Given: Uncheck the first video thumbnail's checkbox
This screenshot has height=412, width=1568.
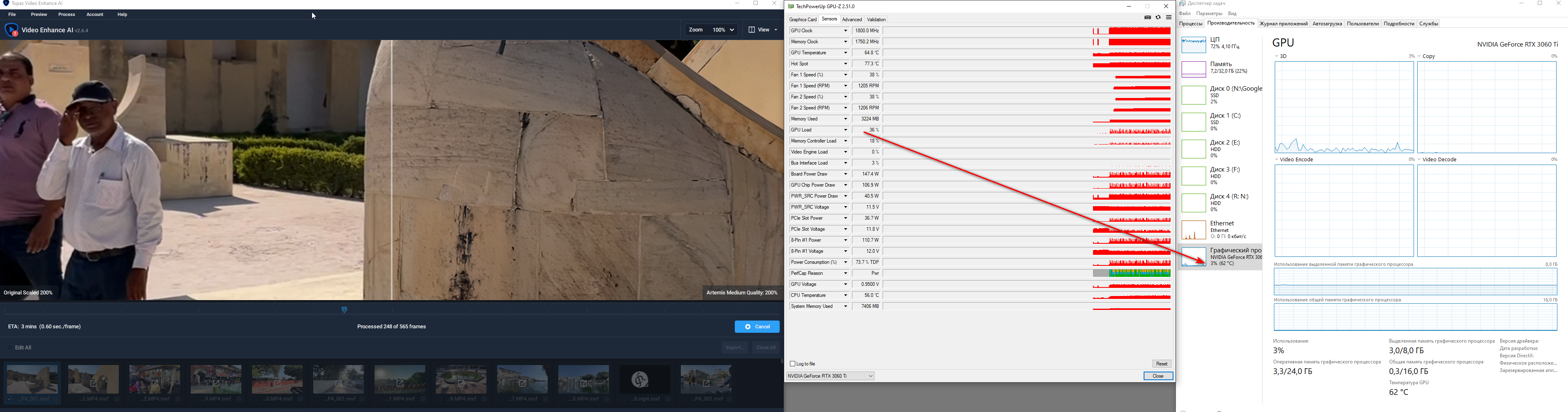Looking at the screenshot, I should [9, 399].
